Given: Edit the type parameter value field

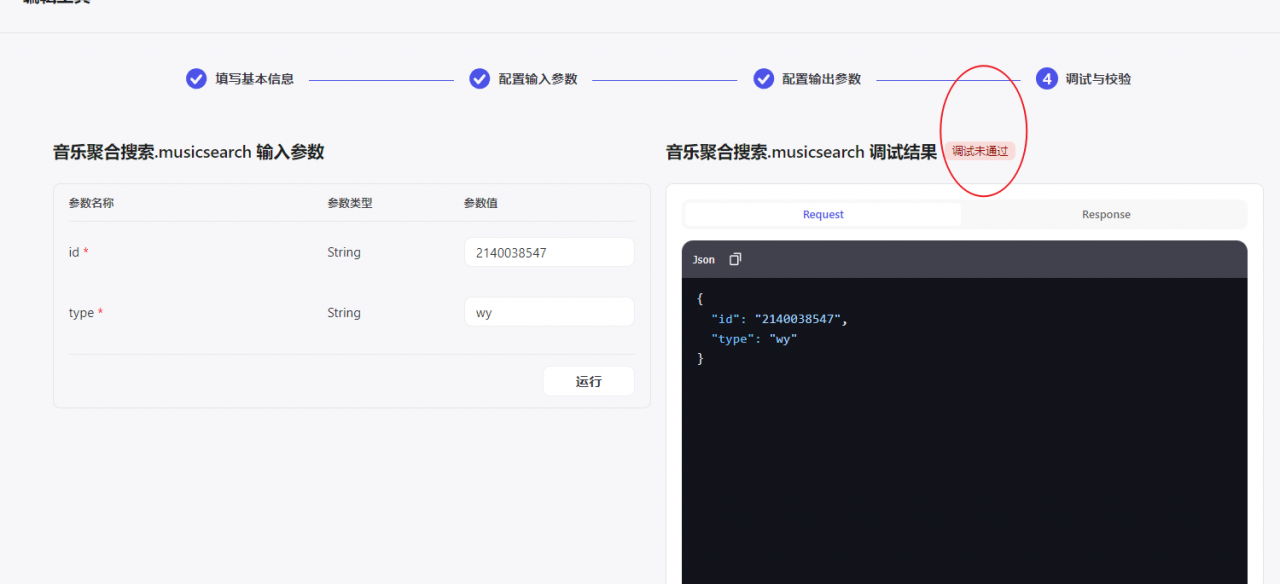Looking at the screenshot, I should pos(549,312).
